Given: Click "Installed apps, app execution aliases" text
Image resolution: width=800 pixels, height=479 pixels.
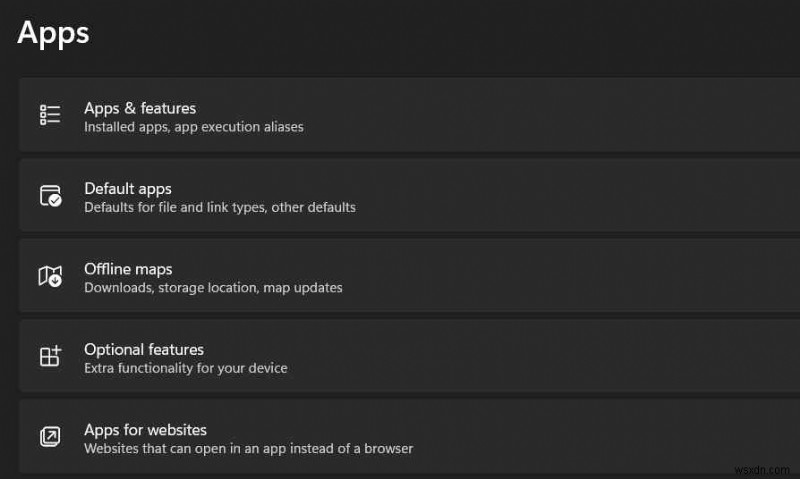Looking at the screenshot, I should pos(194,127).
